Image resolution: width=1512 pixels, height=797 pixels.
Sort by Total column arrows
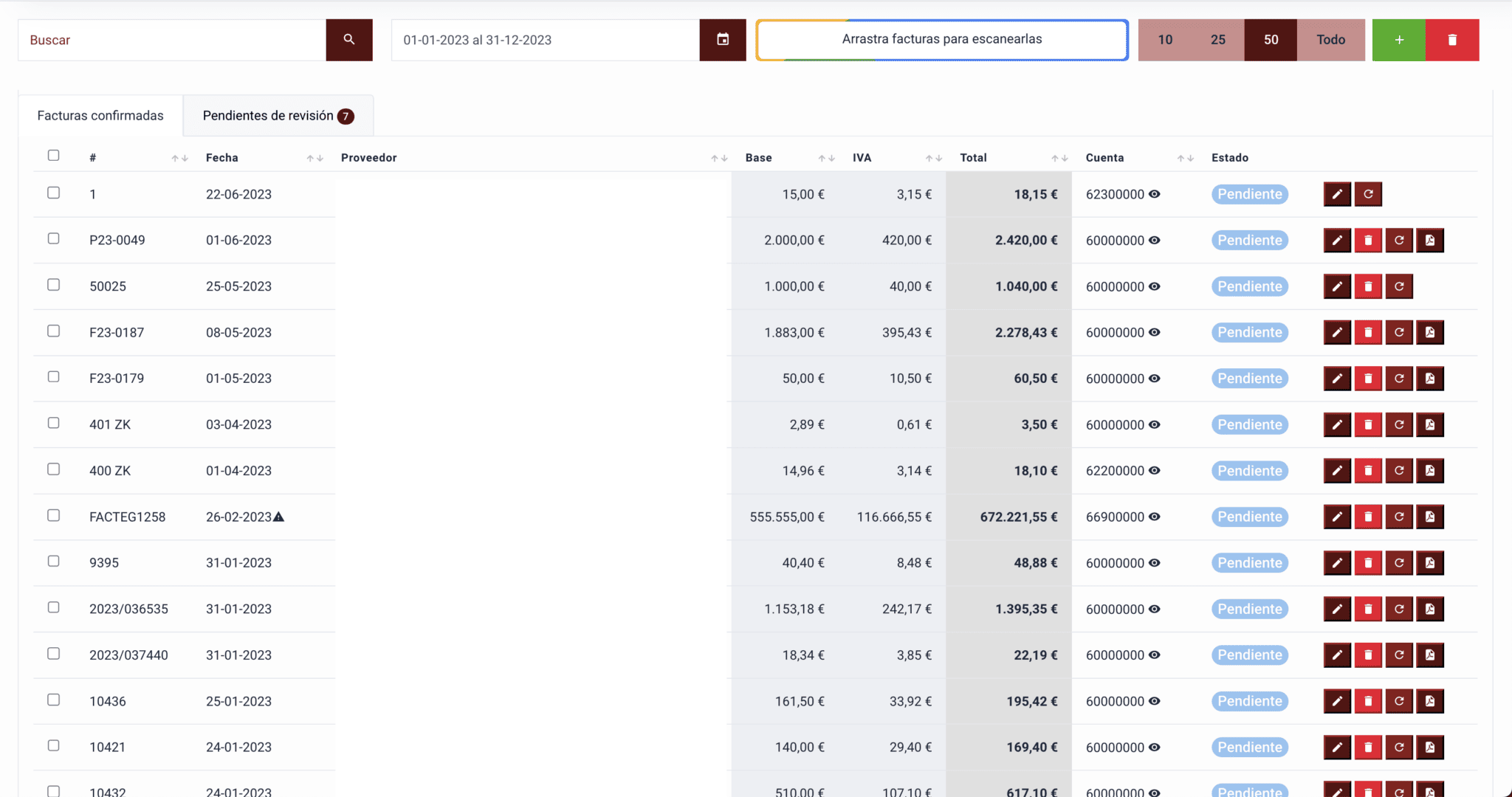pyautogui.click(x=1059, y=159)
